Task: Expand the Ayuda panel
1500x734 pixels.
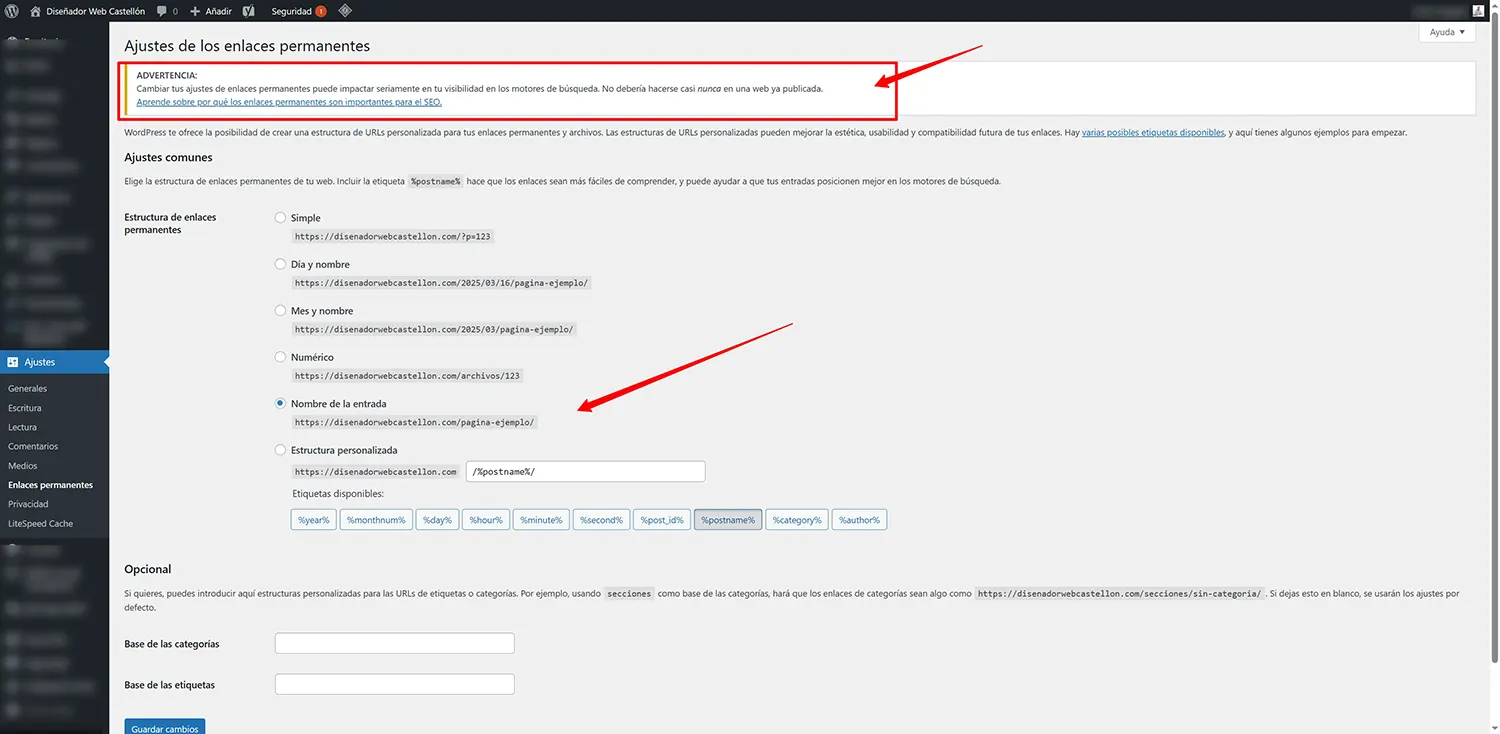Action: coord(1446,31)
